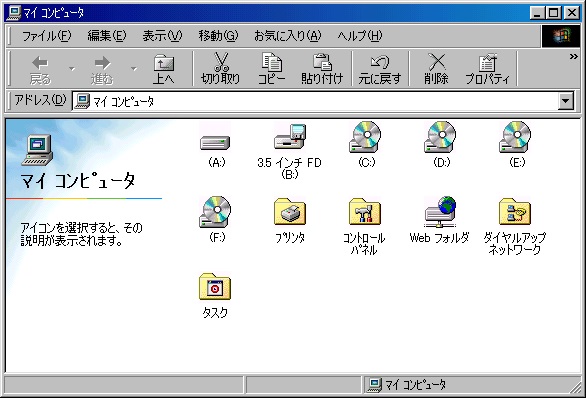Select the (C:) disc drive icon
Viewport: 586px width, 398px height.
coord(365,137)
